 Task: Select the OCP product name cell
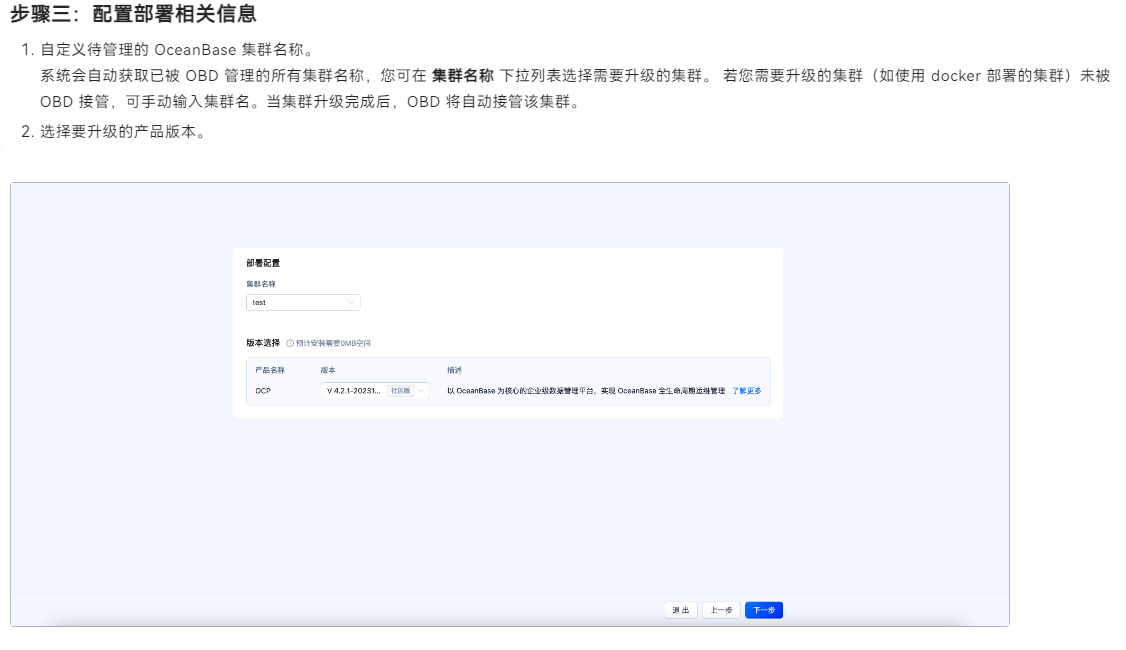click(x=263, y=391)
